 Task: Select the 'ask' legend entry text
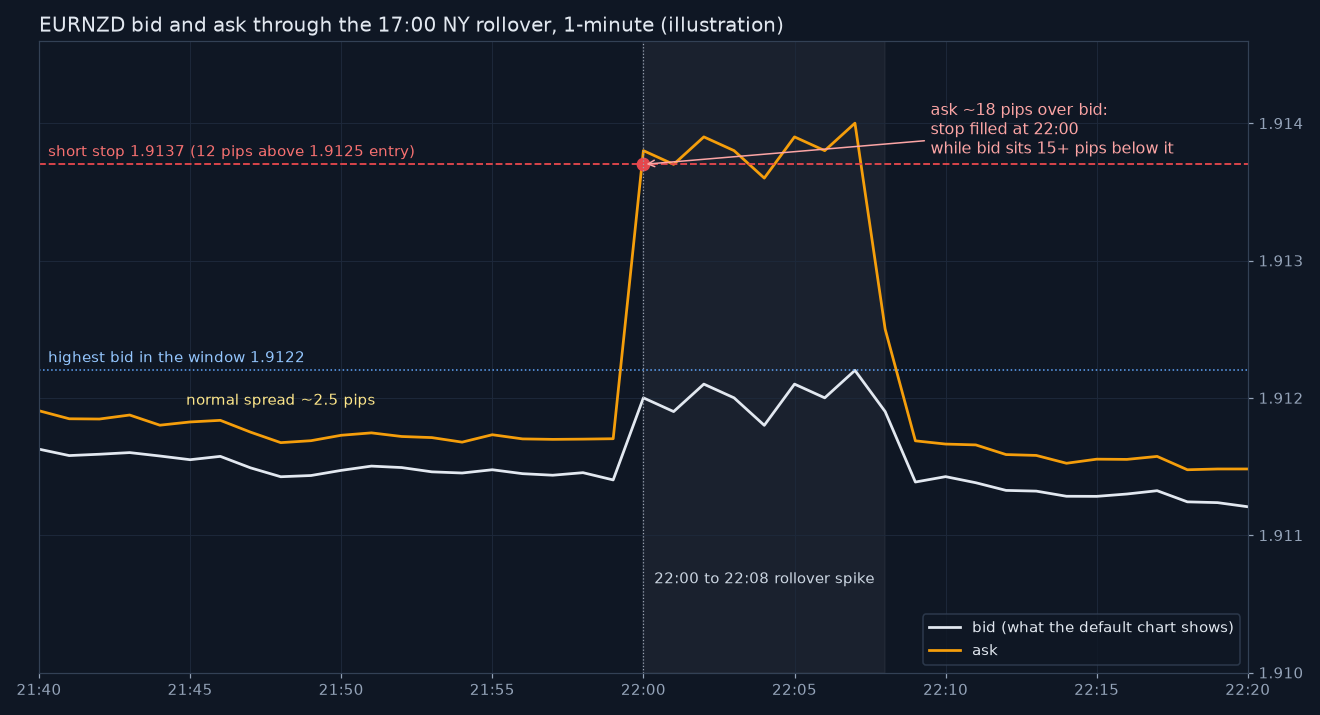(985, 651)
